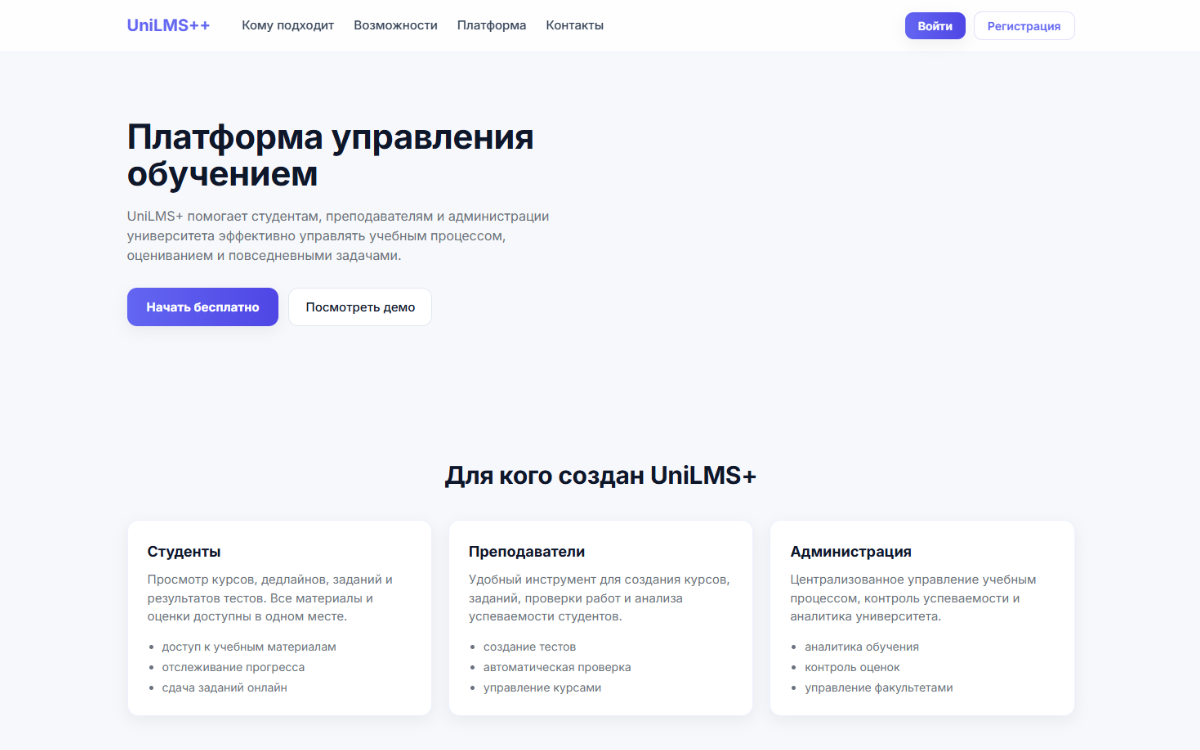
Task: Click the управление курсами list item
Action: 542,688
